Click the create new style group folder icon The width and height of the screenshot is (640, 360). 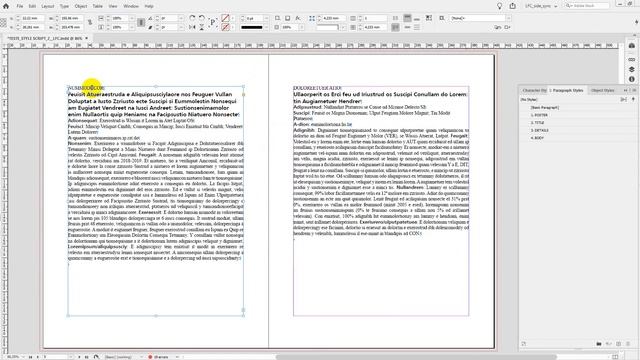point(599,344)
